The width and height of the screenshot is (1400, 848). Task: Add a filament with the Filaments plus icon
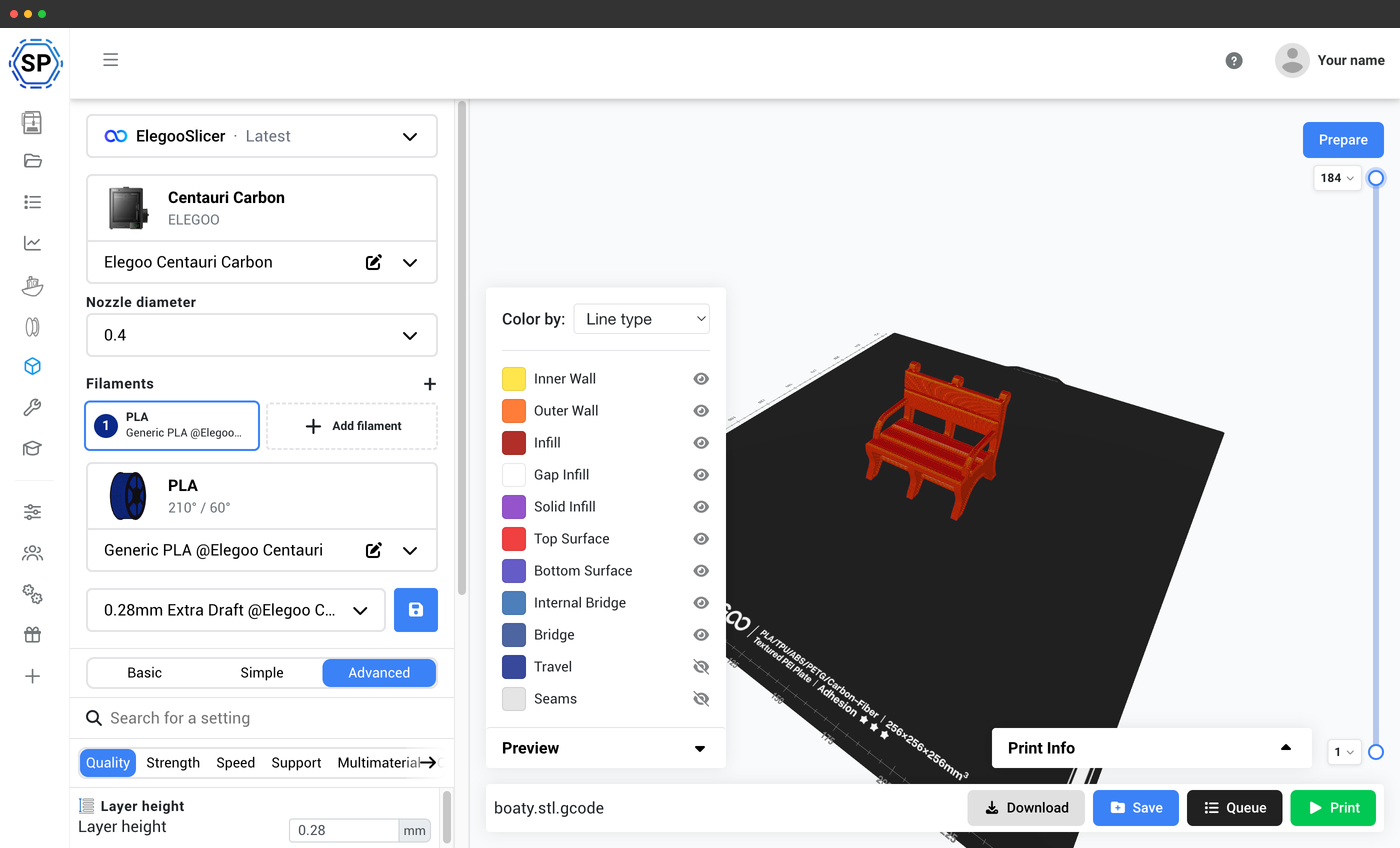point(430,384)
